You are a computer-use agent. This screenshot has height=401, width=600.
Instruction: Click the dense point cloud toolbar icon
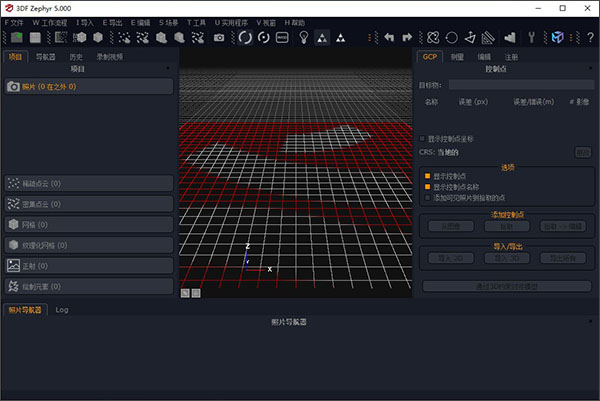[142, 37]
